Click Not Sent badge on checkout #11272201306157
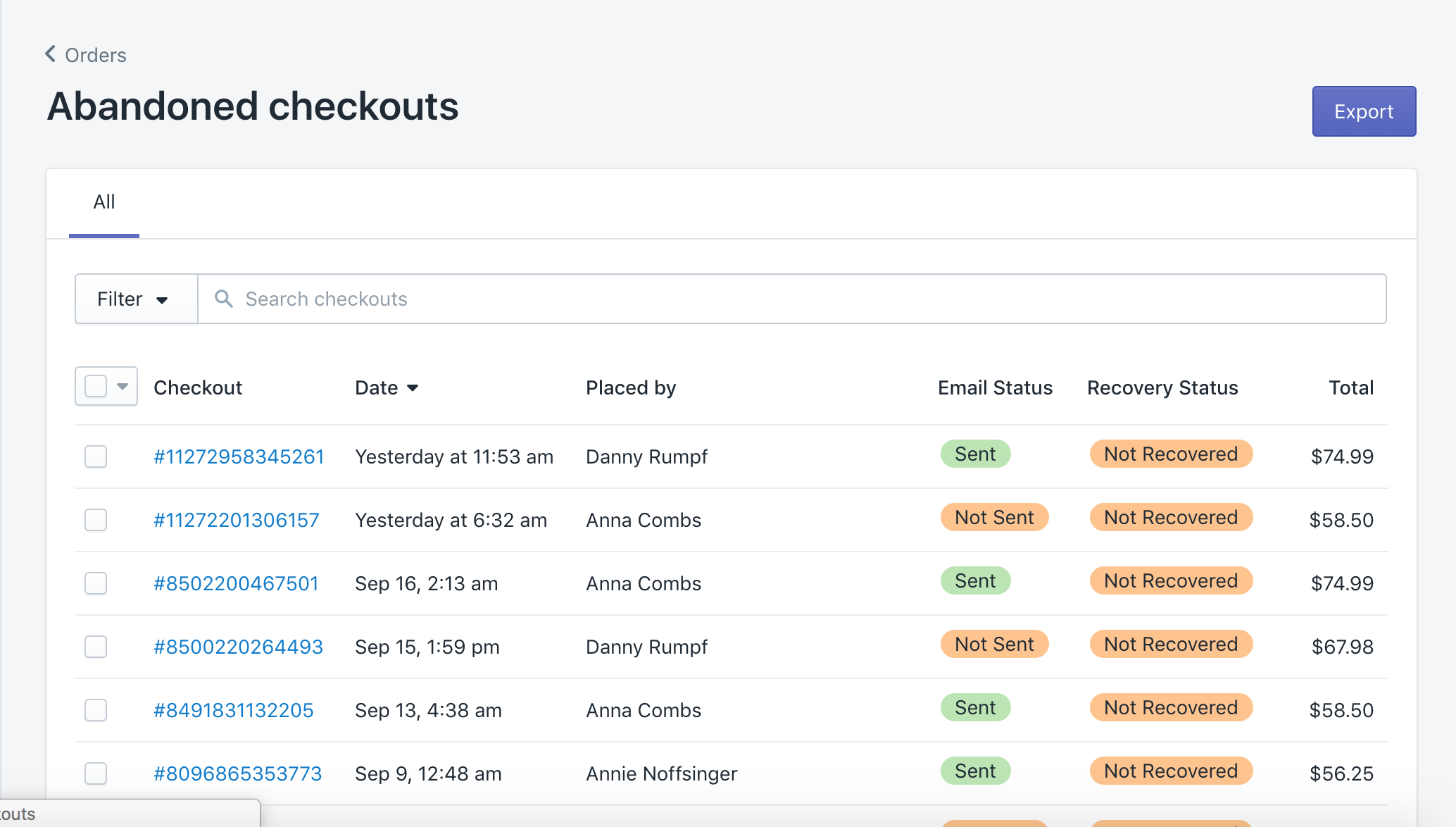The image size is (1456, 827). (x=994, y=518)
